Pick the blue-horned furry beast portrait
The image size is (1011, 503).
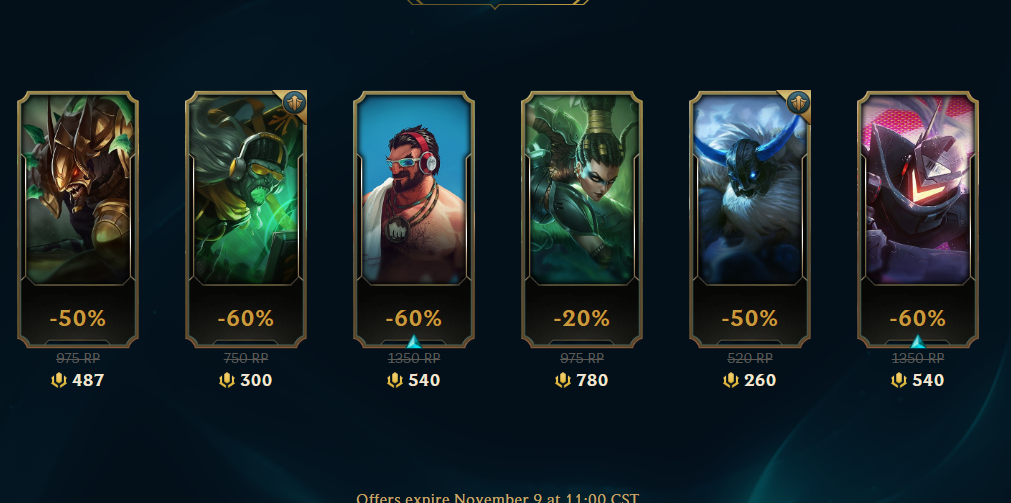click(x=750, y=189)
